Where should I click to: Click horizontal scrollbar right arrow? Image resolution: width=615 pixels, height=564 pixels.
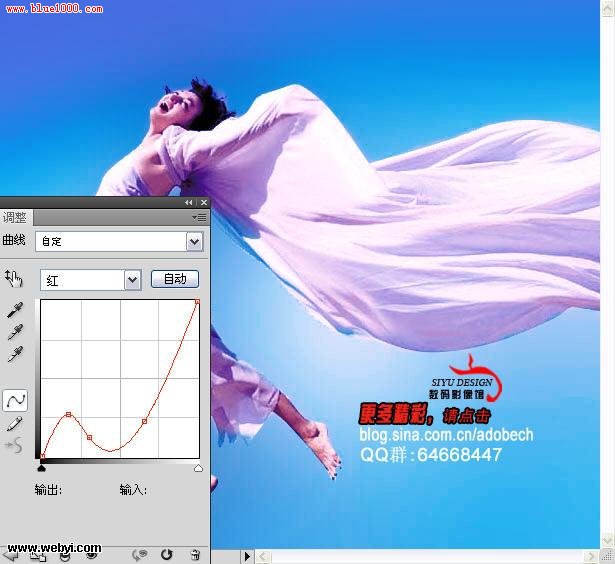pos(590,556)
